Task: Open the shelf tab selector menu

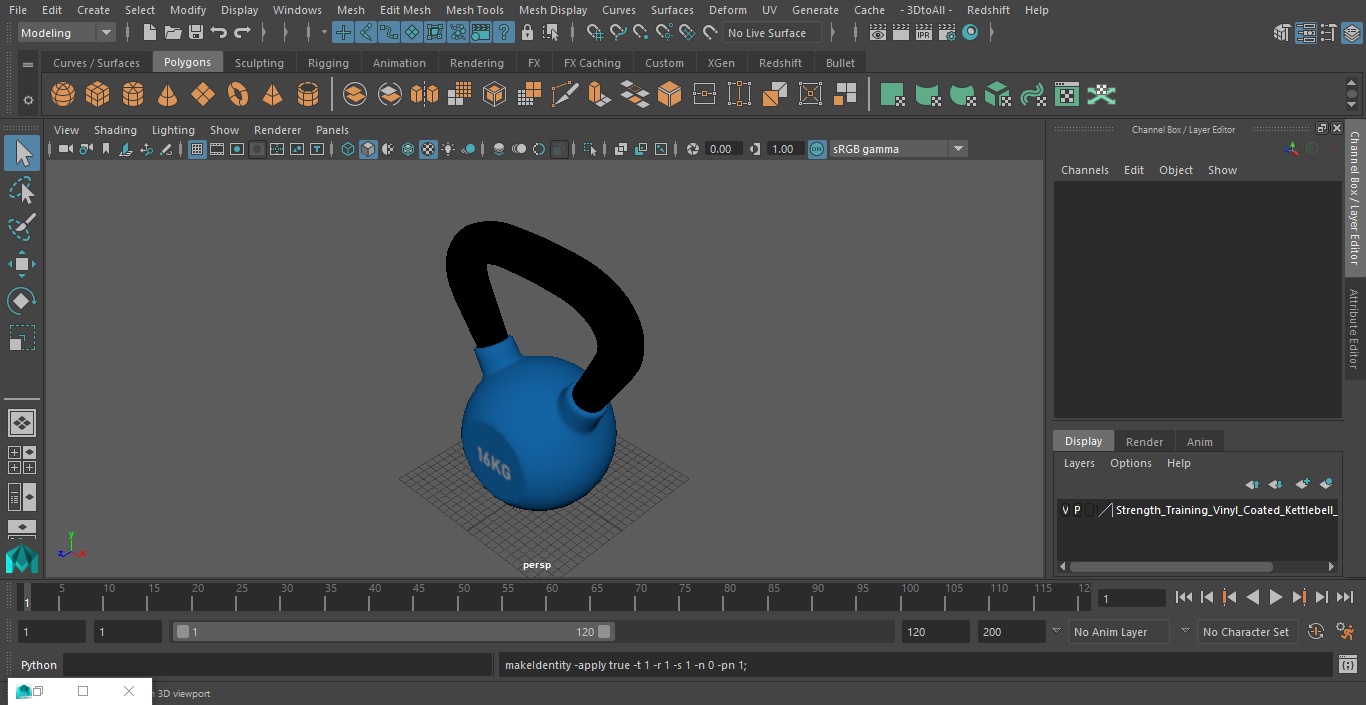Action: coord(28,63)
